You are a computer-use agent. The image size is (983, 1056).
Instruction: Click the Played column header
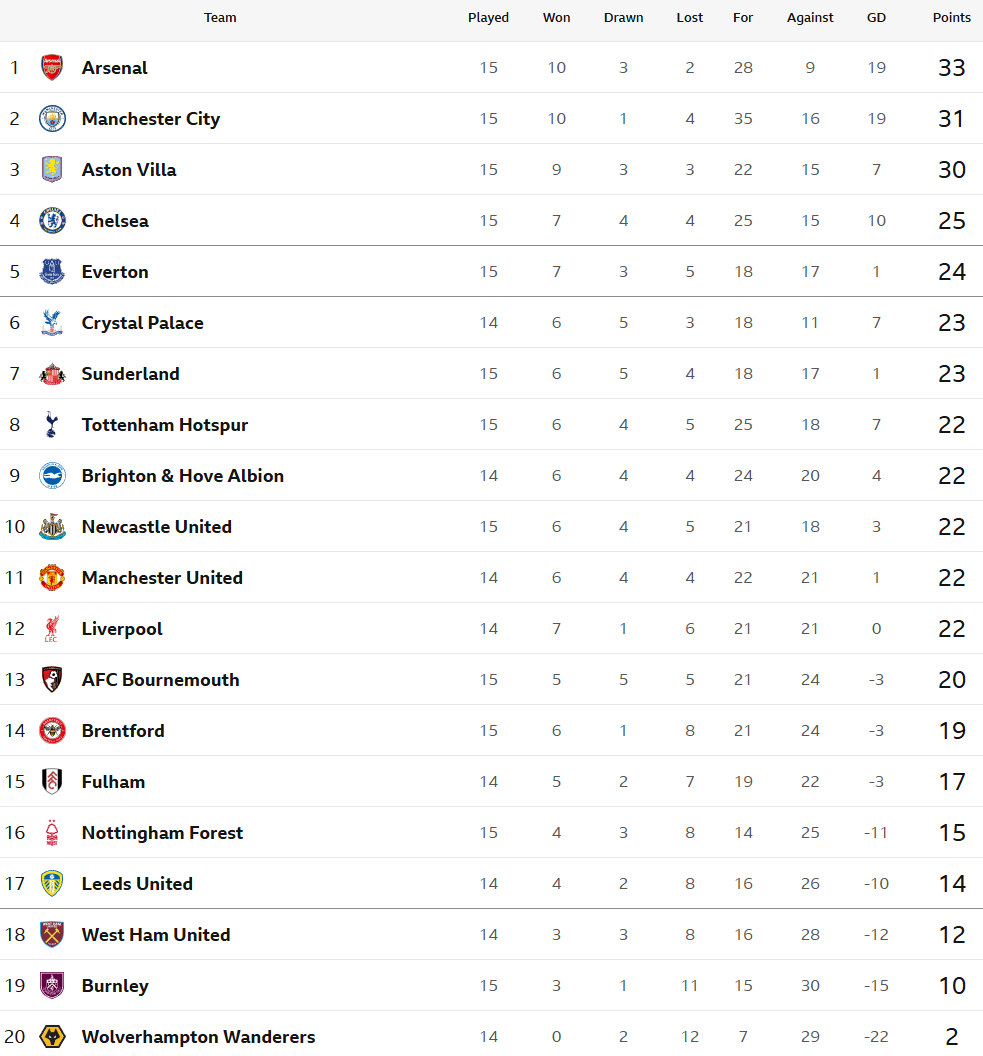point(488,18)
